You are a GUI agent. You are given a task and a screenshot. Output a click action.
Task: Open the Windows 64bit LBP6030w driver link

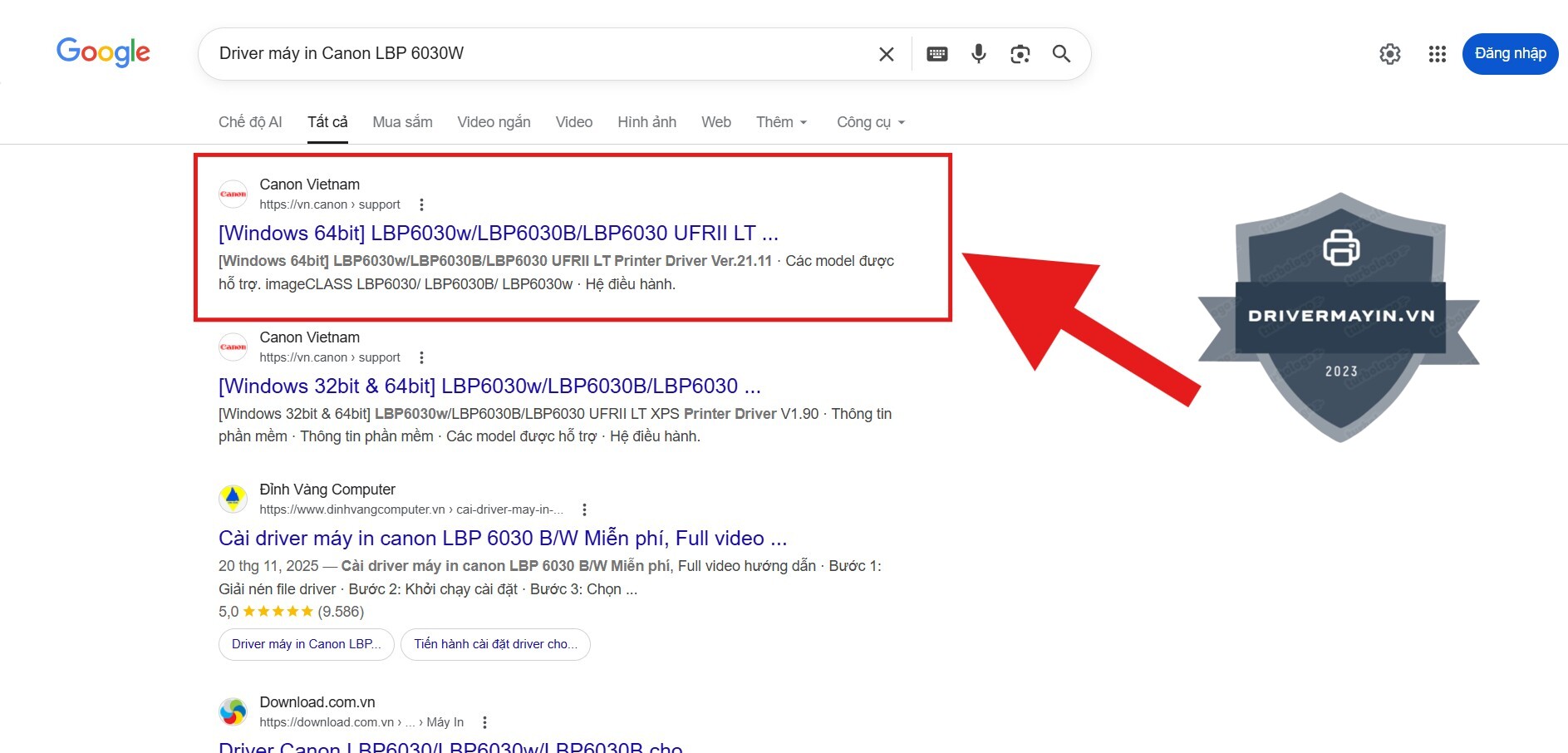[498, 234]
